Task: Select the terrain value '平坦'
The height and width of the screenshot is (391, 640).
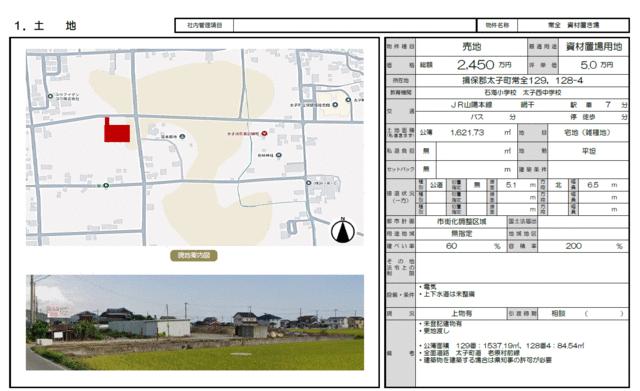Action: (x=589, y=151)
